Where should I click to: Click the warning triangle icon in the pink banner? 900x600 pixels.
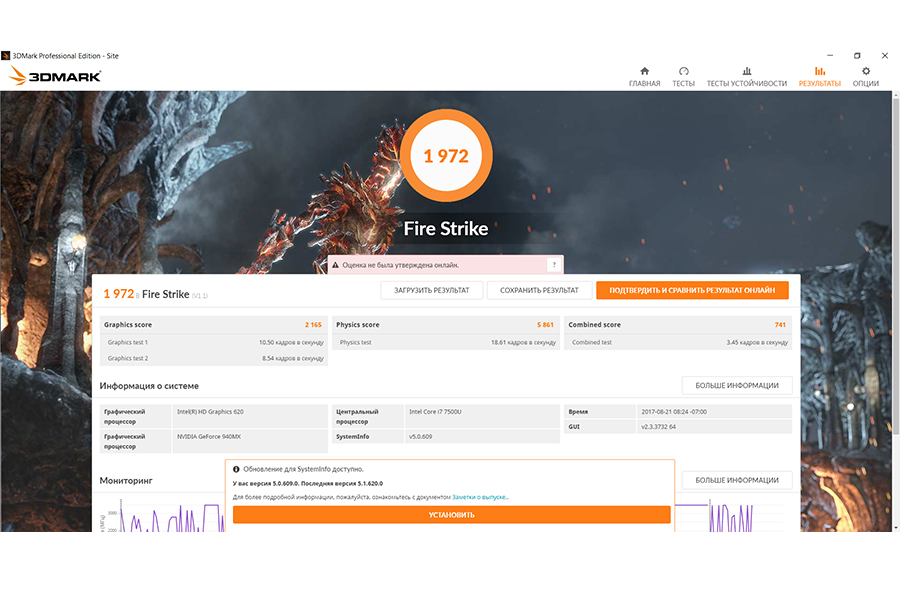335,265
